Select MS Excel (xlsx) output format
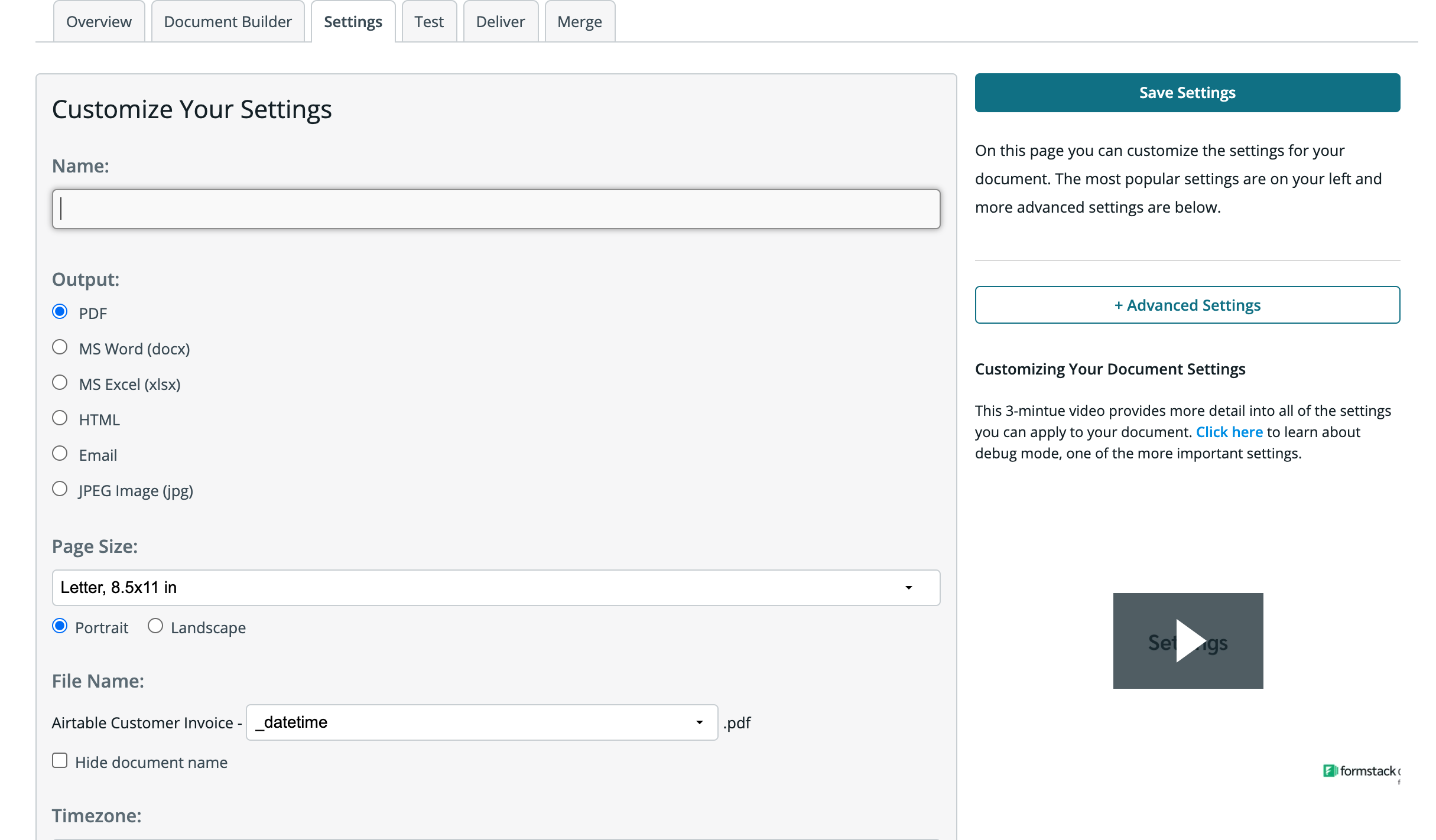The height and width of the screenshot is (840, 1436). 60,383
